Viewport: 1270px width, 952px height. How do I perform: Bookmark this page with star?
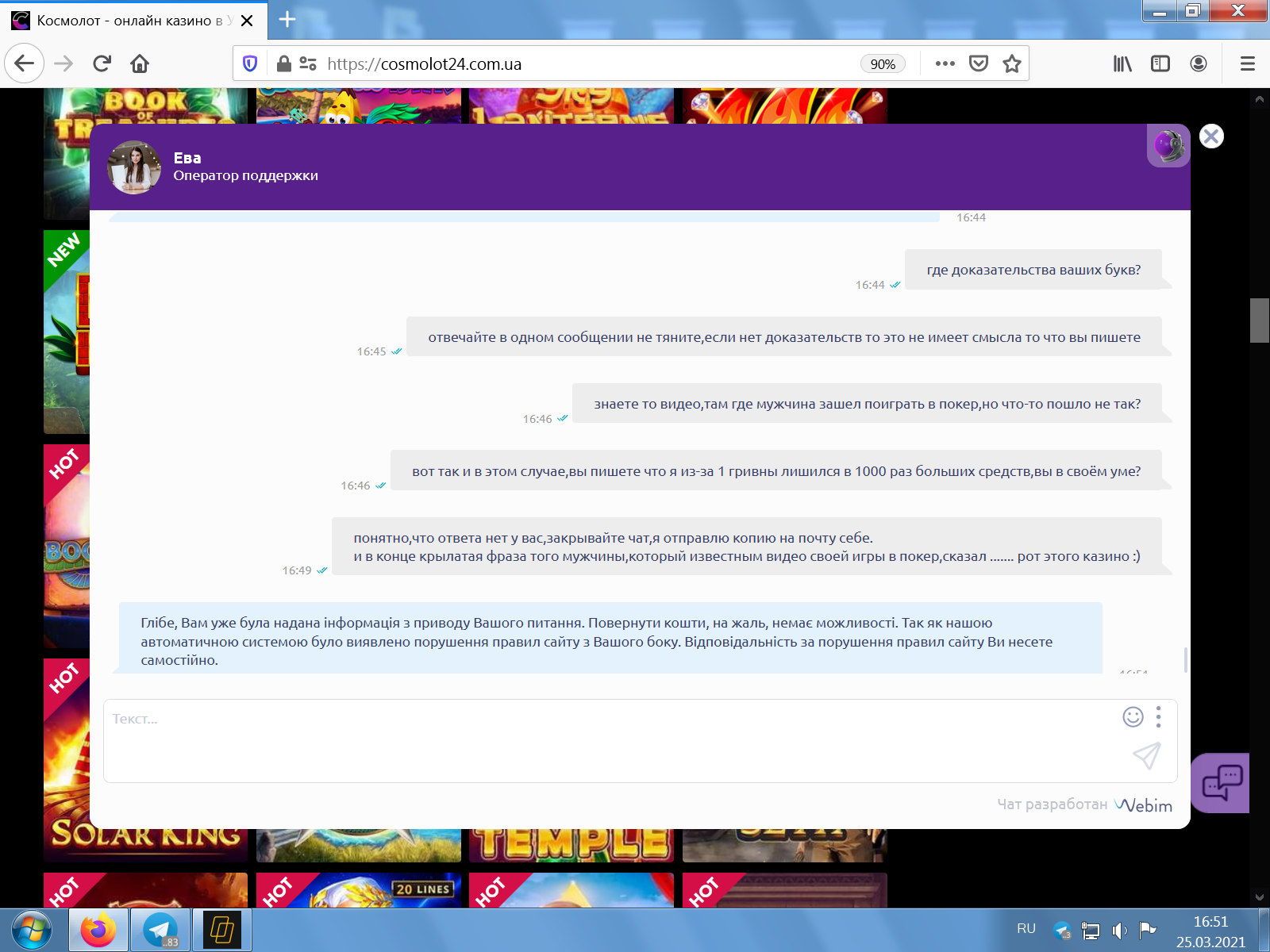coord(1011,63)
